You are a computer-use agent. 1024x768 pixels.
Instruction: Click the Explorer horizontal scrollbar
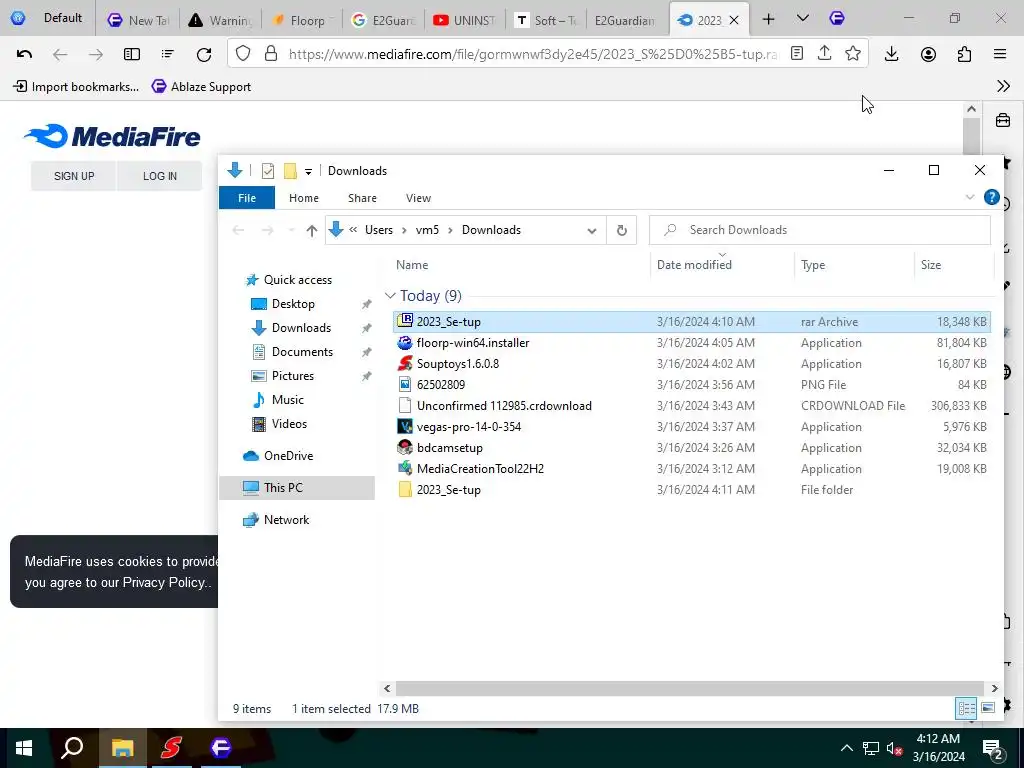click(690, 688)
